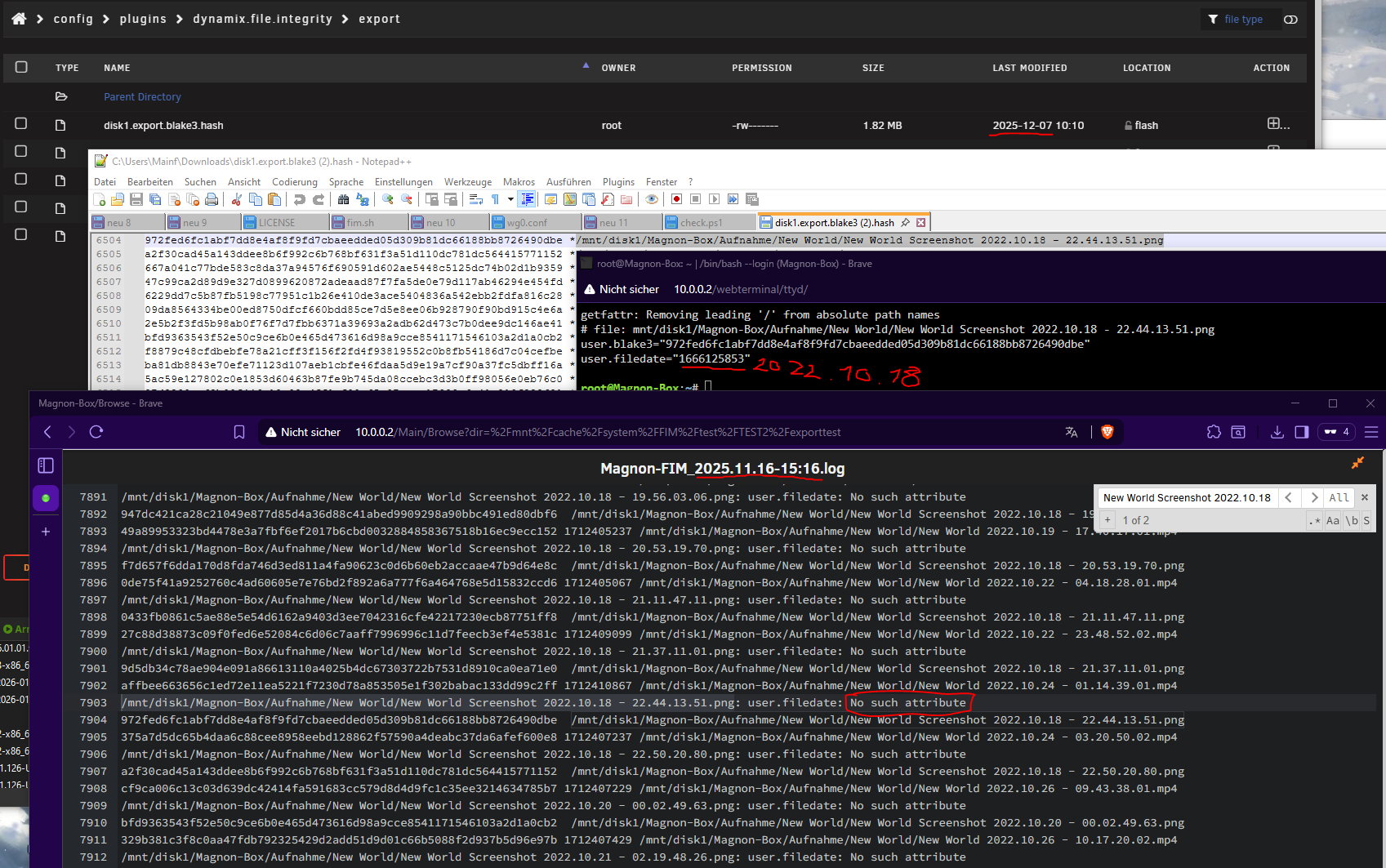
Task: Add a new tab with the plus icon
Action: [46, 532]
